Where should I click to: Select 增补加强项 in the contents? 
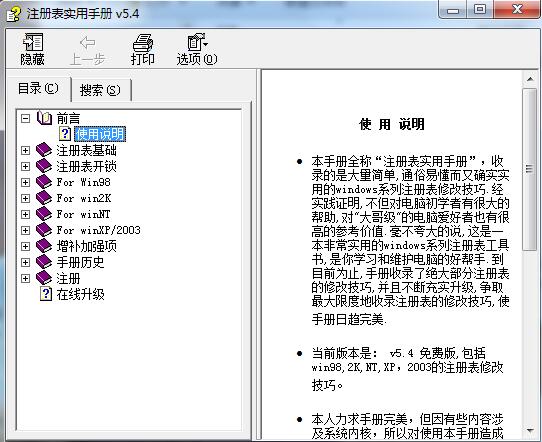pyautogui.click(x=86, y=246)
